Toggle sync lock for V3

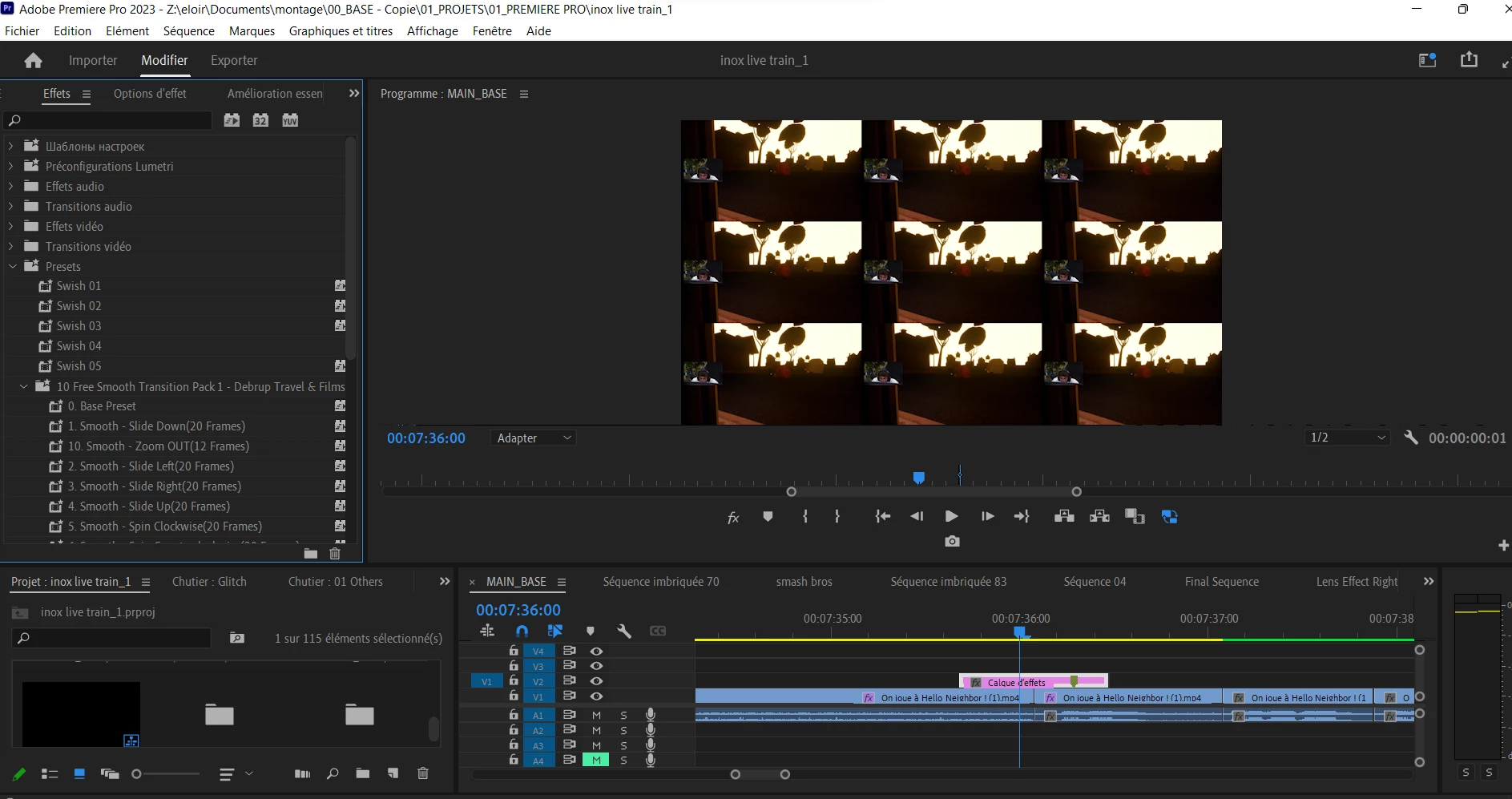pyautogui.click(x=569, y=666)
